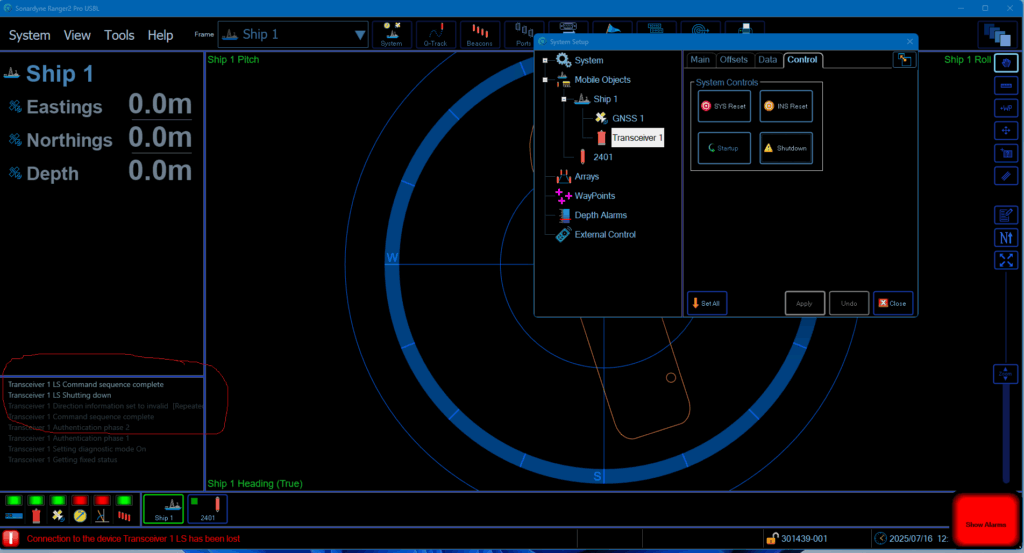Select Arrays in the setup tree
Image resolution: width=1024 pixels, height=553 pixels.
coord(586,176)
